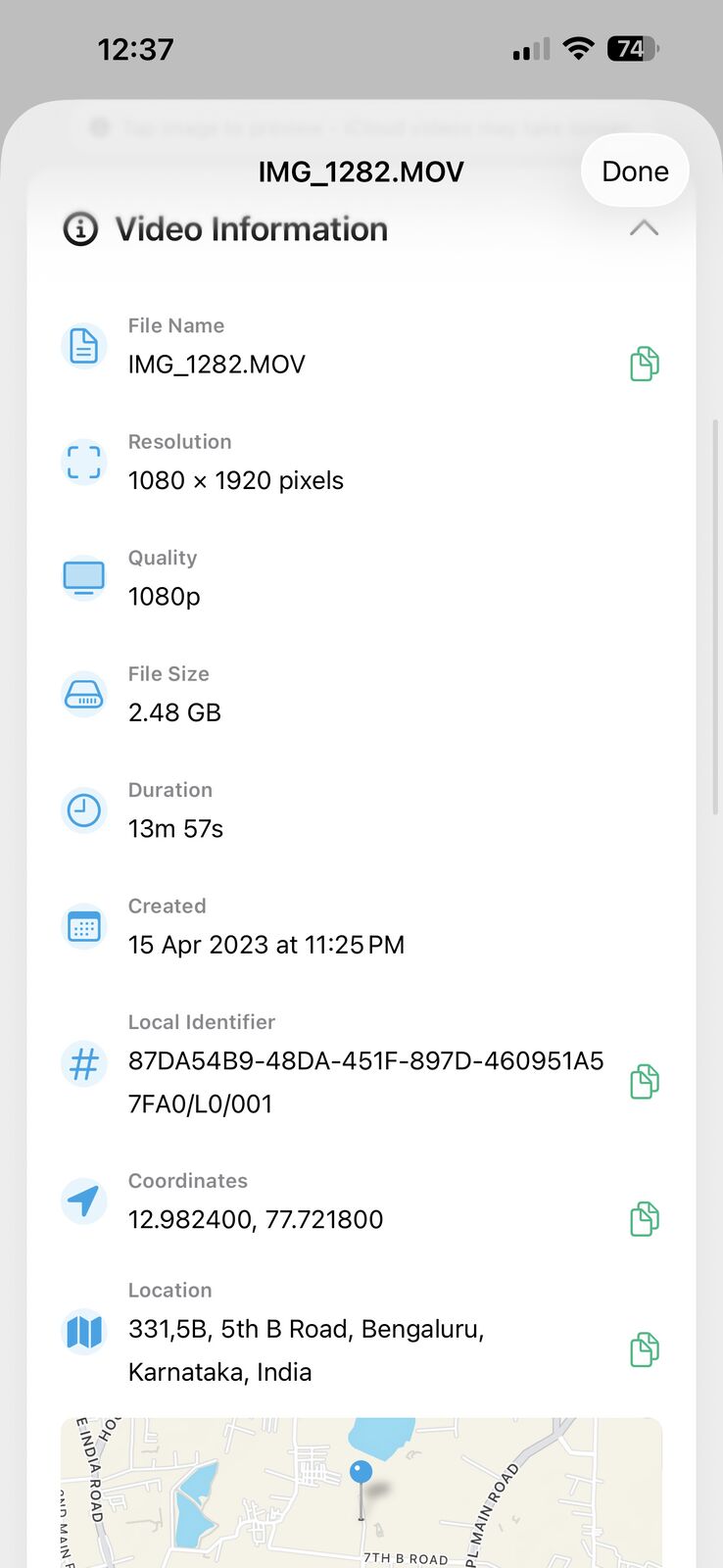The image size is (723, 1568).
Task: Tap the Created calendar icon
Action: (x=84, y=927)
